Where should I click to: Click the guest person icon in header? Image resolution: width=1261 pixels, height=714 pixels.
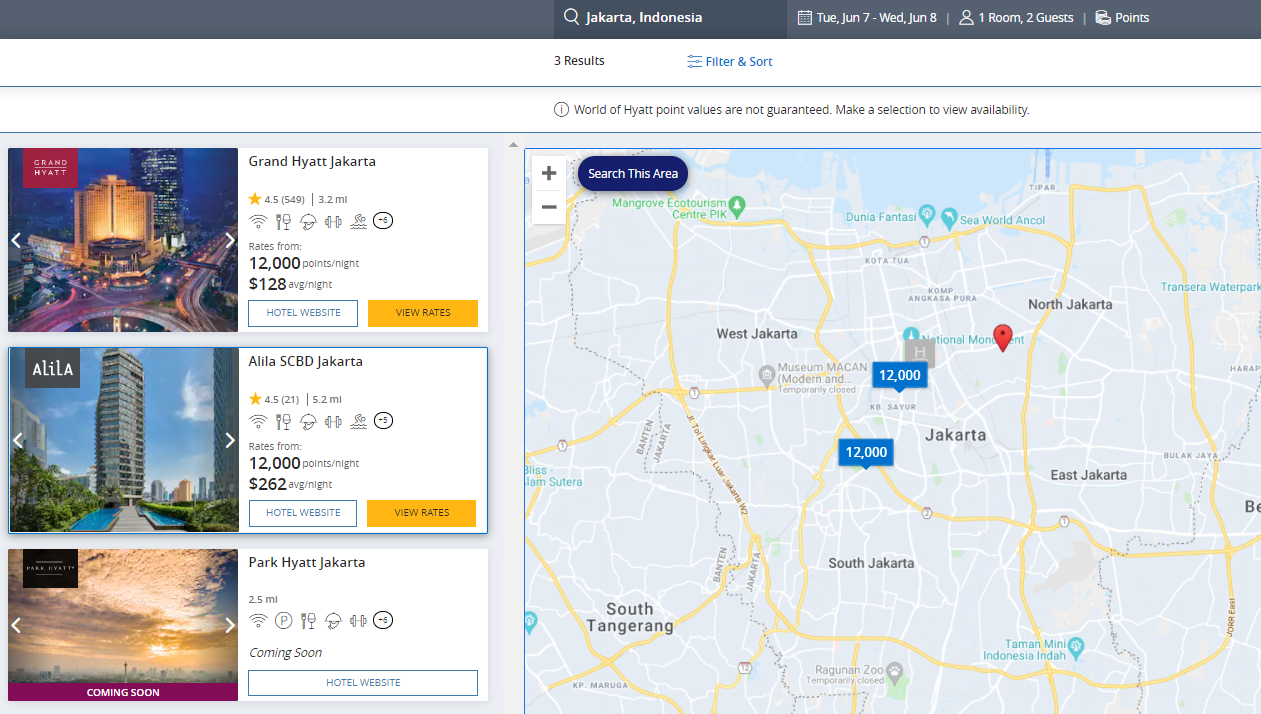966,17
